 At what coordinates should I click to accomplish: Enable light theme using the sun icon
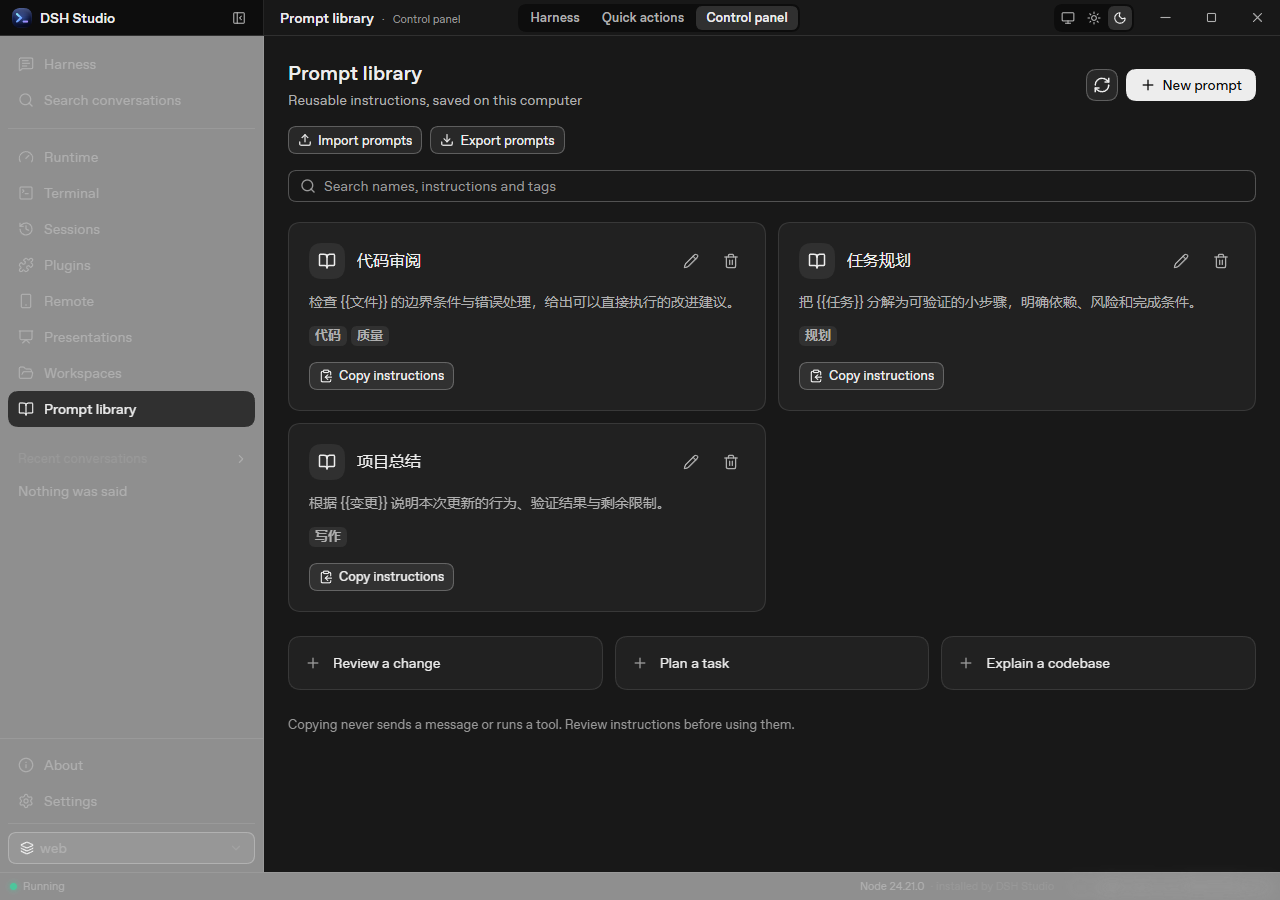tap(1094, 18)
